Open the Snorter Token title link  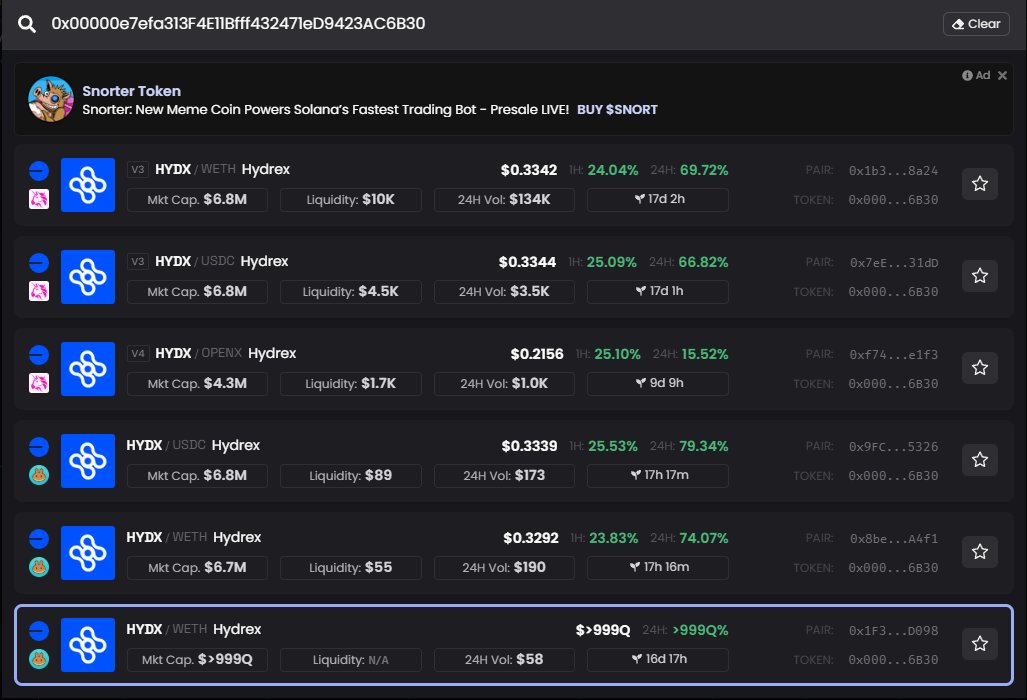[132, 91]
